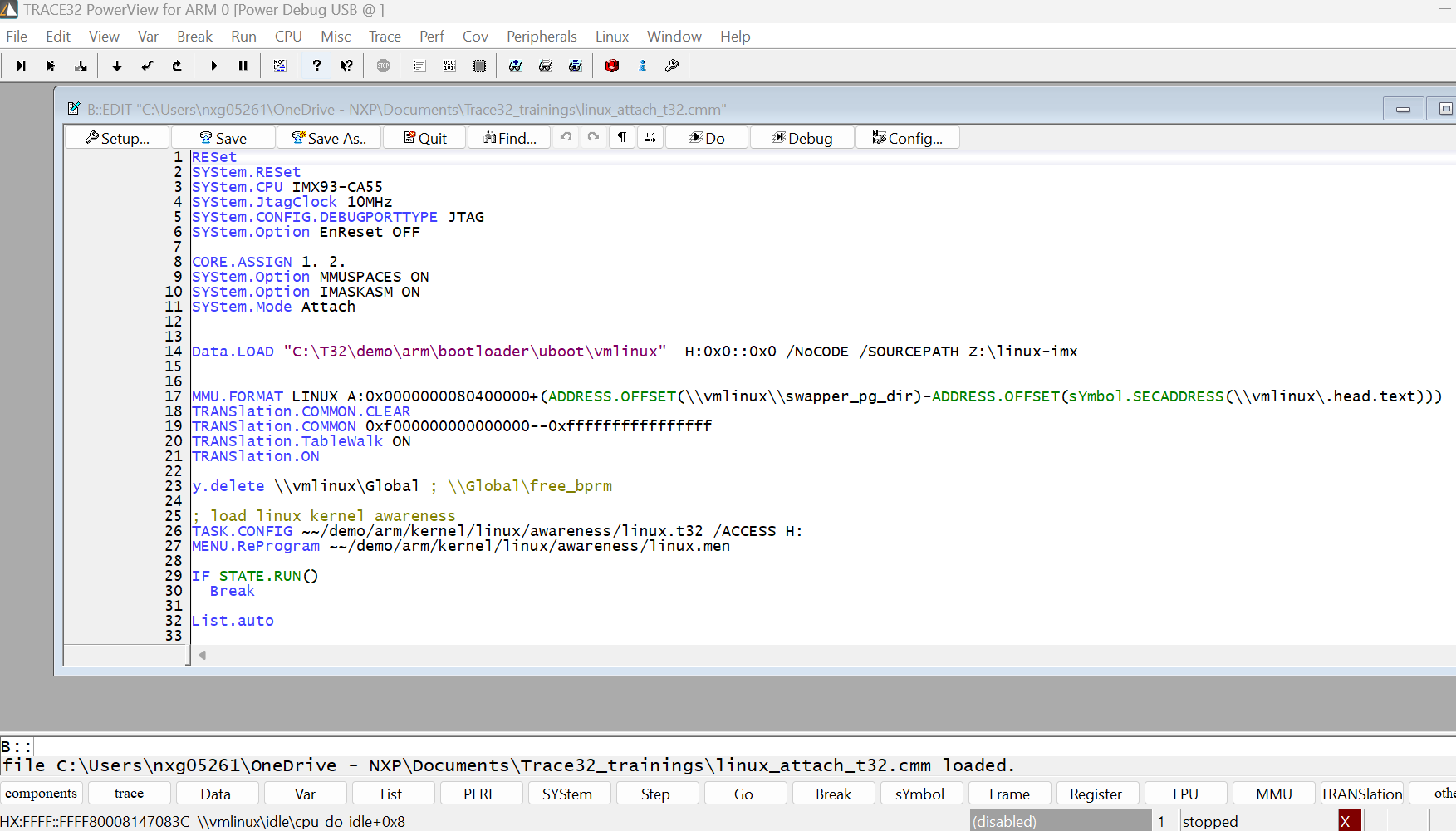Enable context help mode with the arrow-question icon
This screenshot has height=831, width=1456.
coord(346,66)
